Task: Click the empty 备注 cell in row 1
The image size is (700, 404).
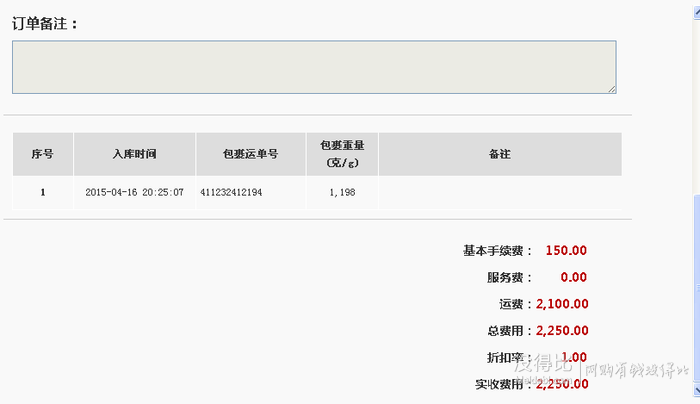Action: point(500,192)
